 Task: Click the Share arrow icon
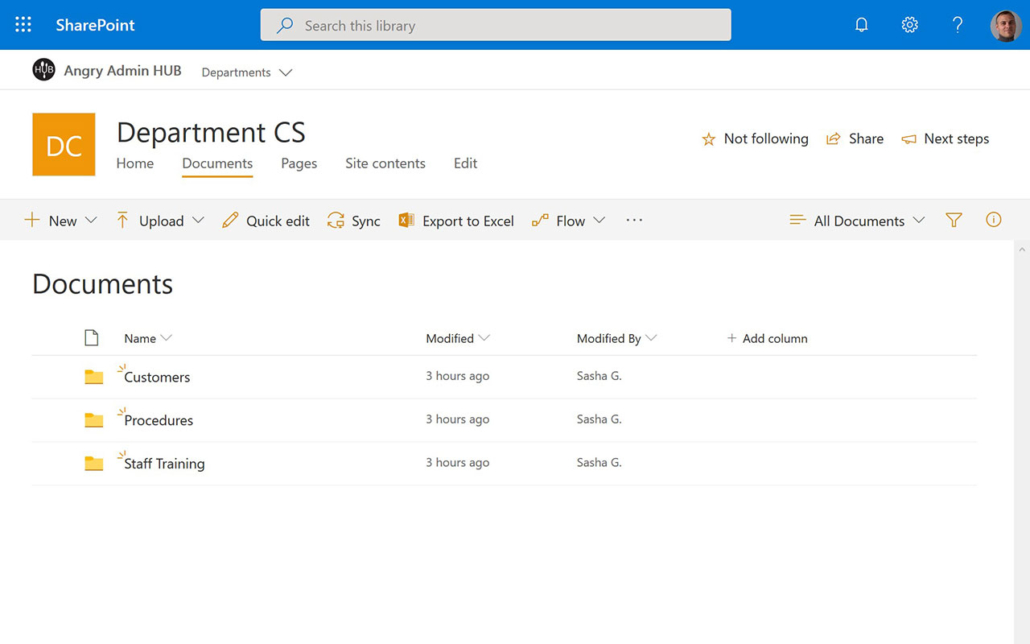click(833, 139)
